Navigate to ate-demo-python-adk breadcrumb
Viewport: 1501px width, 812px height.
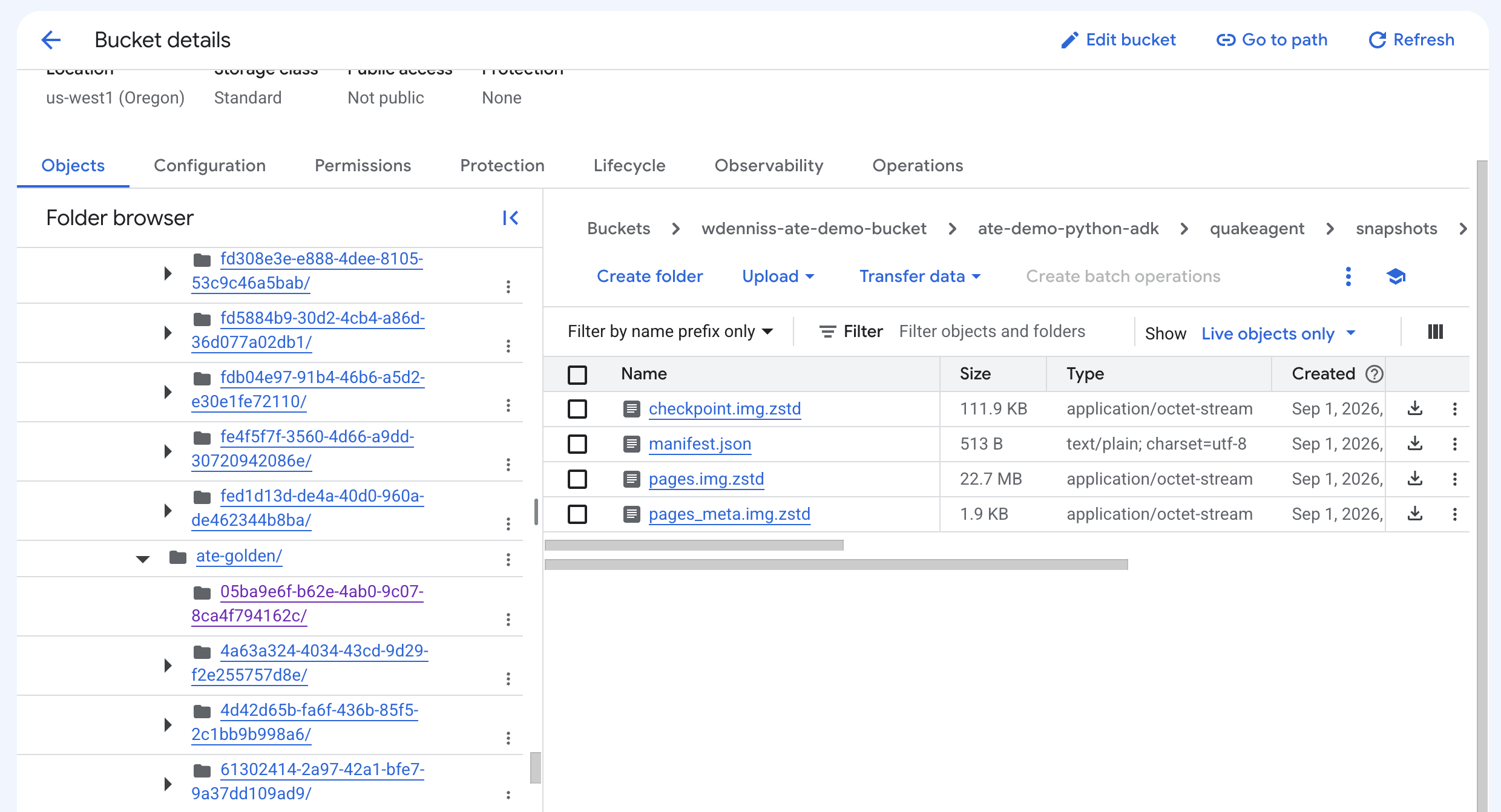pyautogui.click(x=1068, y=229)
